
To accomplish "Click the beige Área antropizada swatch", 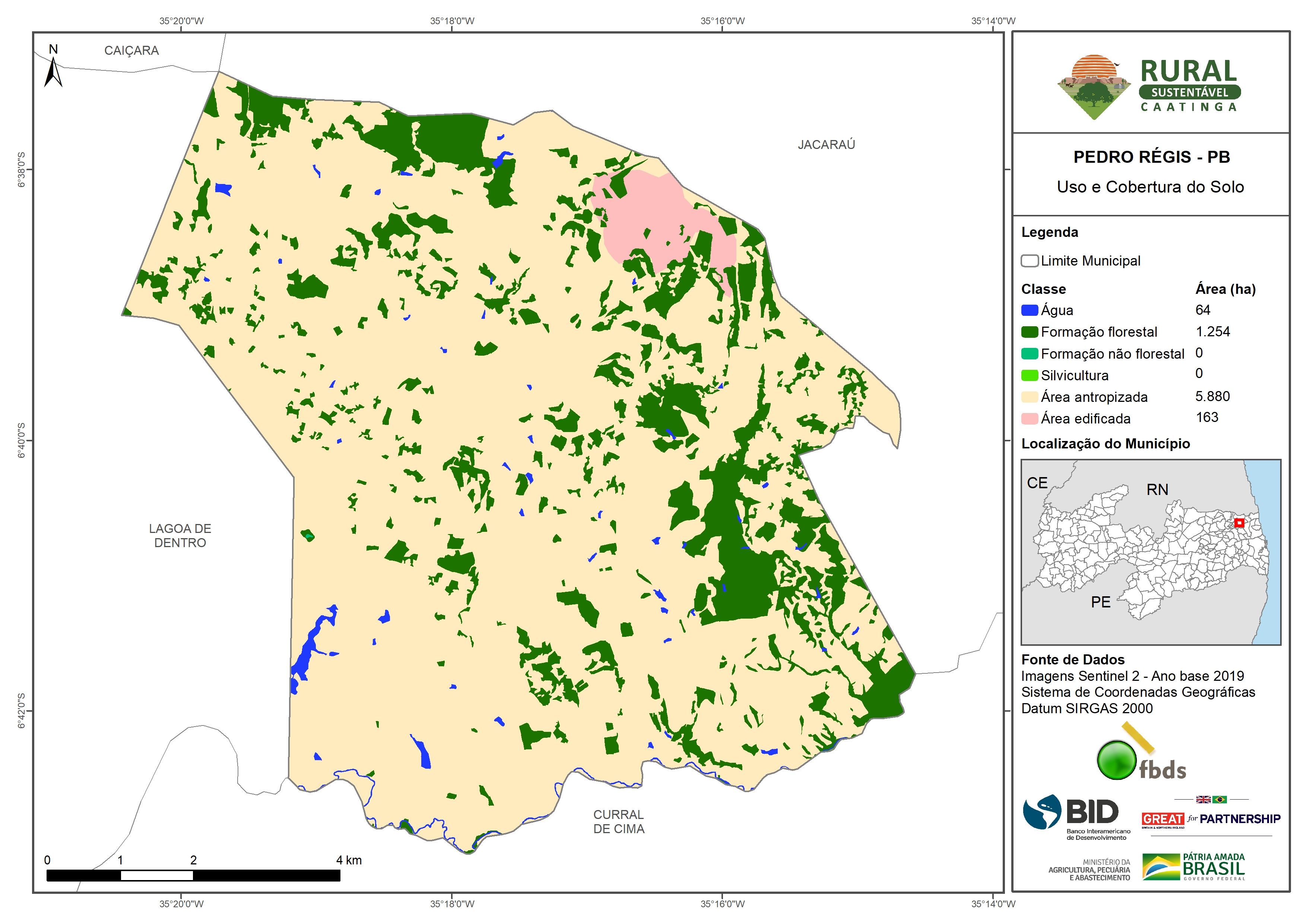I will pos(1029,397).
